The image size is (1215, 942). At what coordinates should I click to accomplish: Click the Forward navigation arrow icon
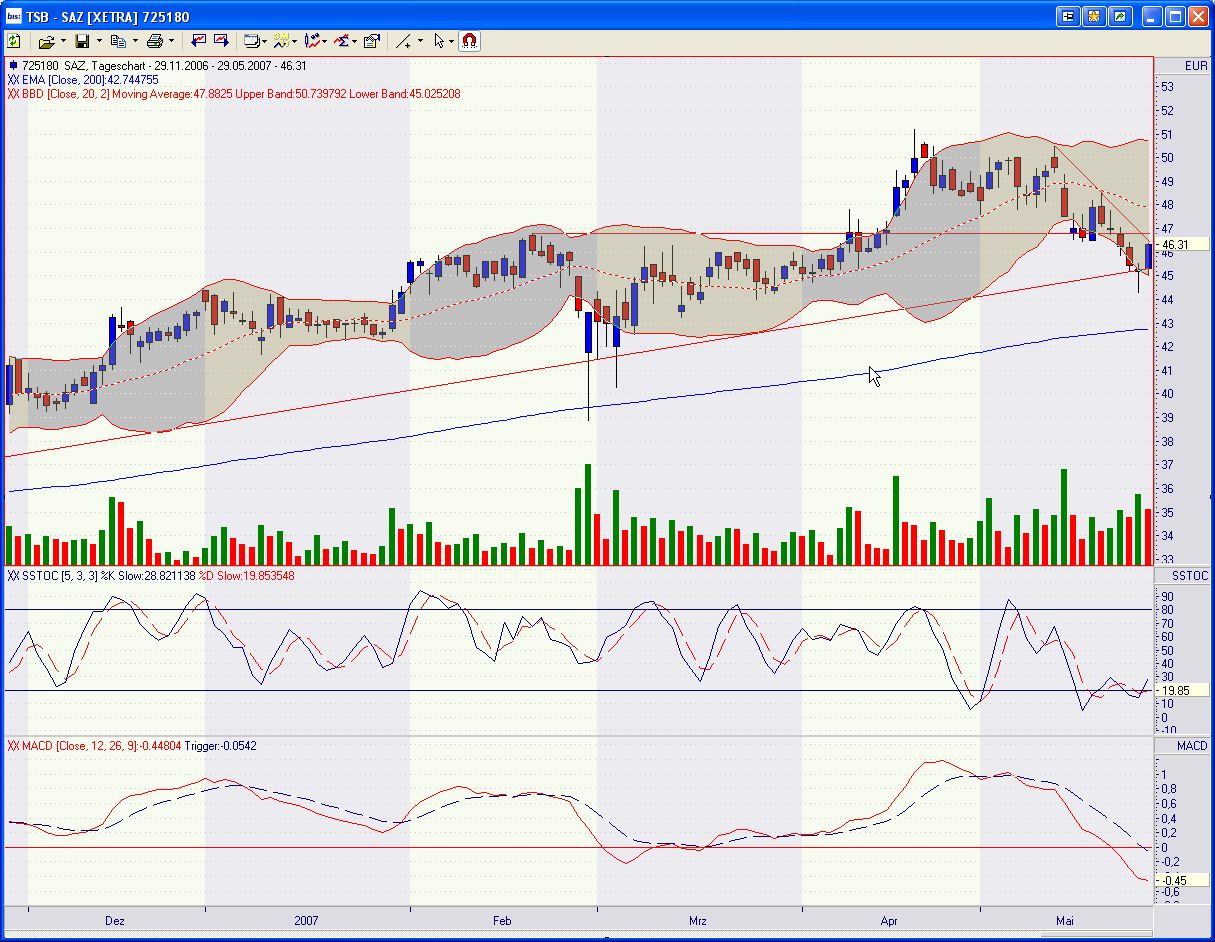tap(223, 41)
